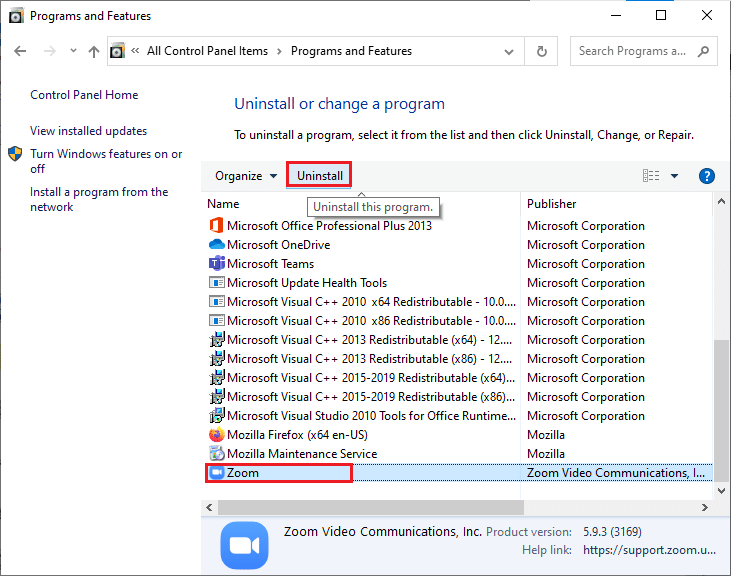731x576 pixels.
Task: Open View installed updates link
Action: [x=88, y=131]
